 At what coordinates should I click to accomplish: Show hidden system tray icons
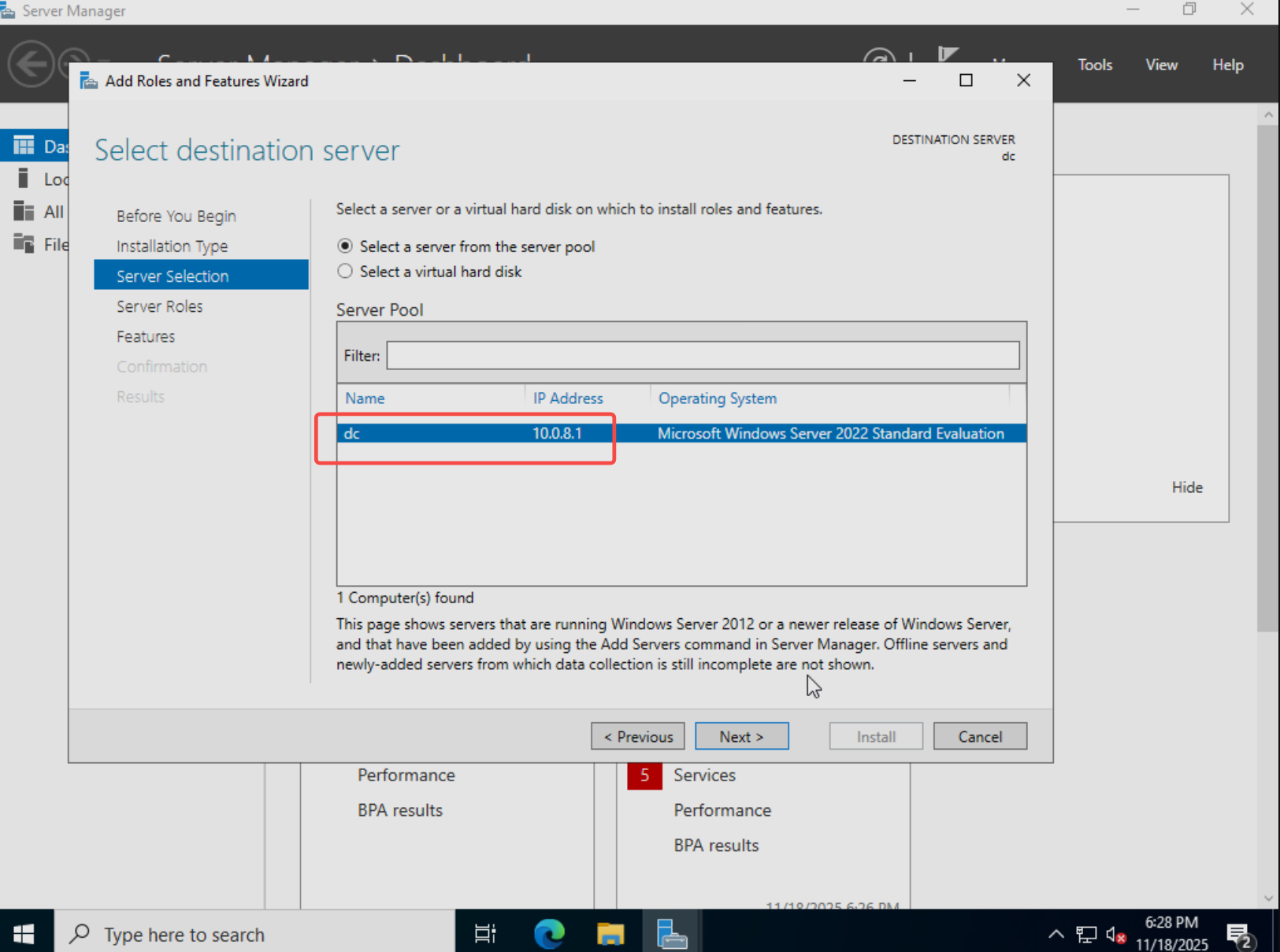coord(1056,934)
